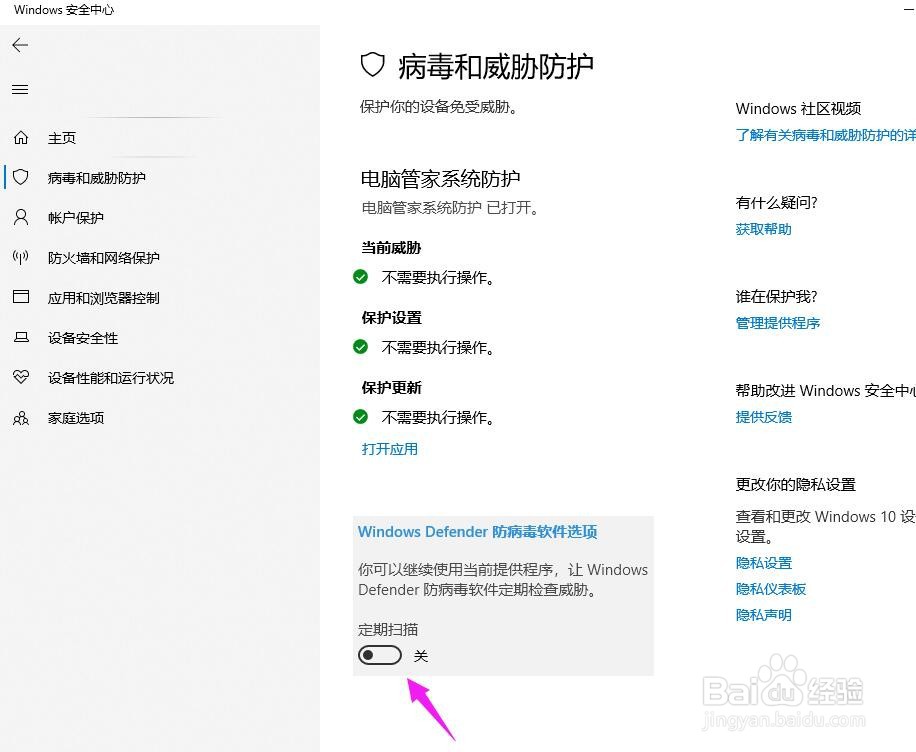Click the 应用和浏览器控制 icon

click(x=20, y=297)
